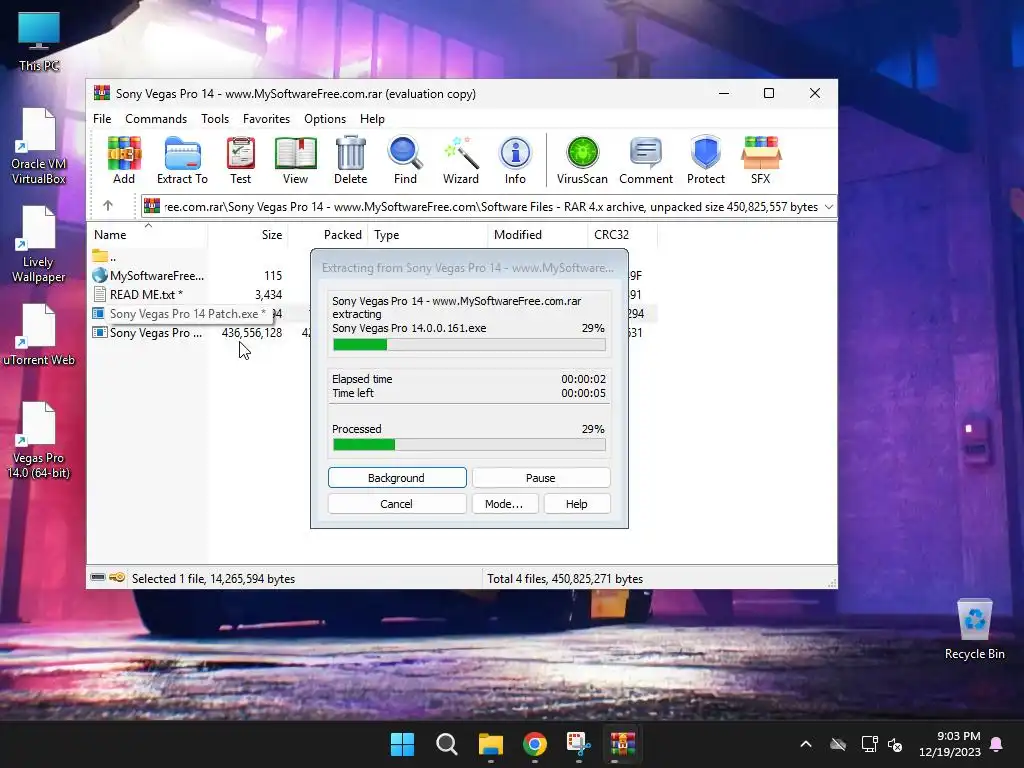
Task: Create SFX archive via toolbar
Action: click(761, 160)
